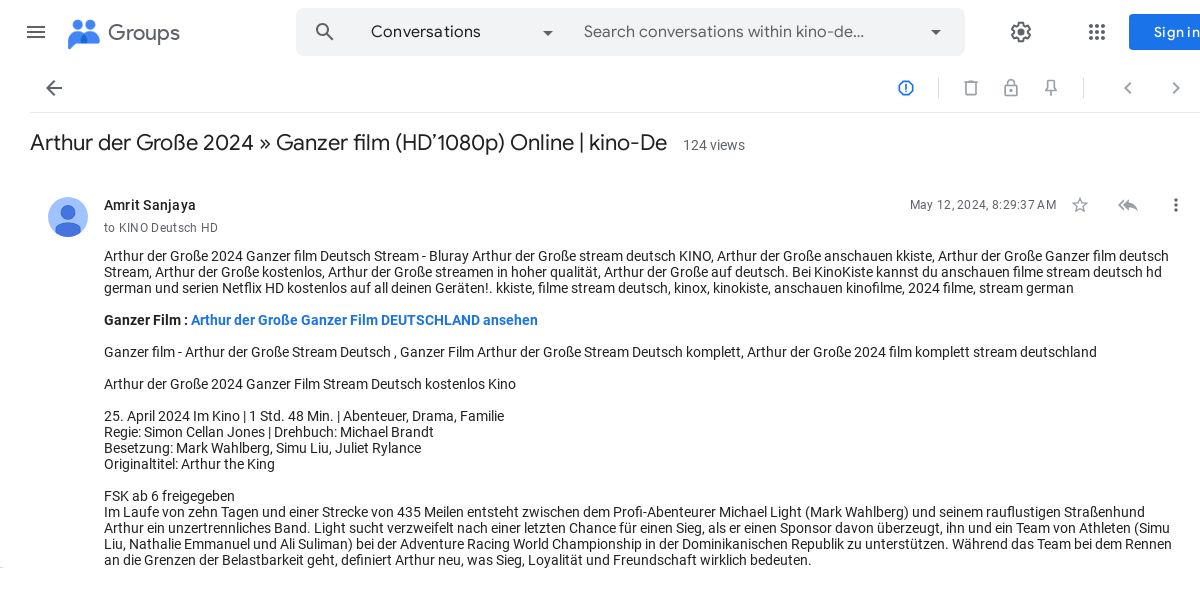Open the main hamburger menu
Screen dimensions: 1200x600
(36, 32)
